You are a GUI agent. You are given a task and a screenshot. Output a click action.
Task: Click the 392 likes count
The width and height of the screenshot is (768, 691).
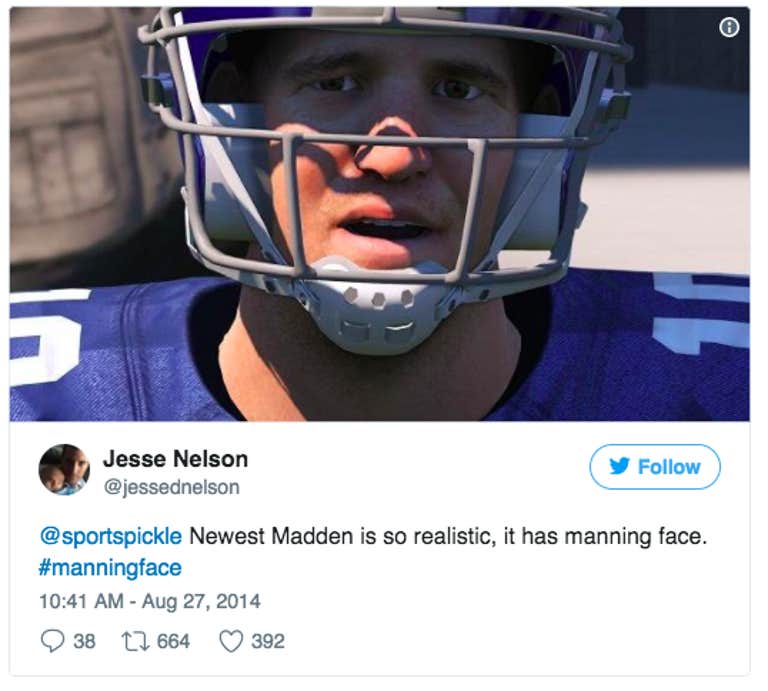(x=268, y=642)
